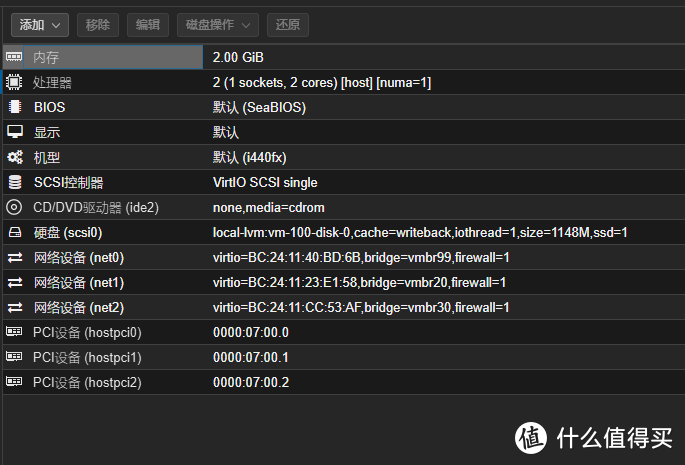Select the PCI设备 (hostpci1) row label

(x=87, y=358)
